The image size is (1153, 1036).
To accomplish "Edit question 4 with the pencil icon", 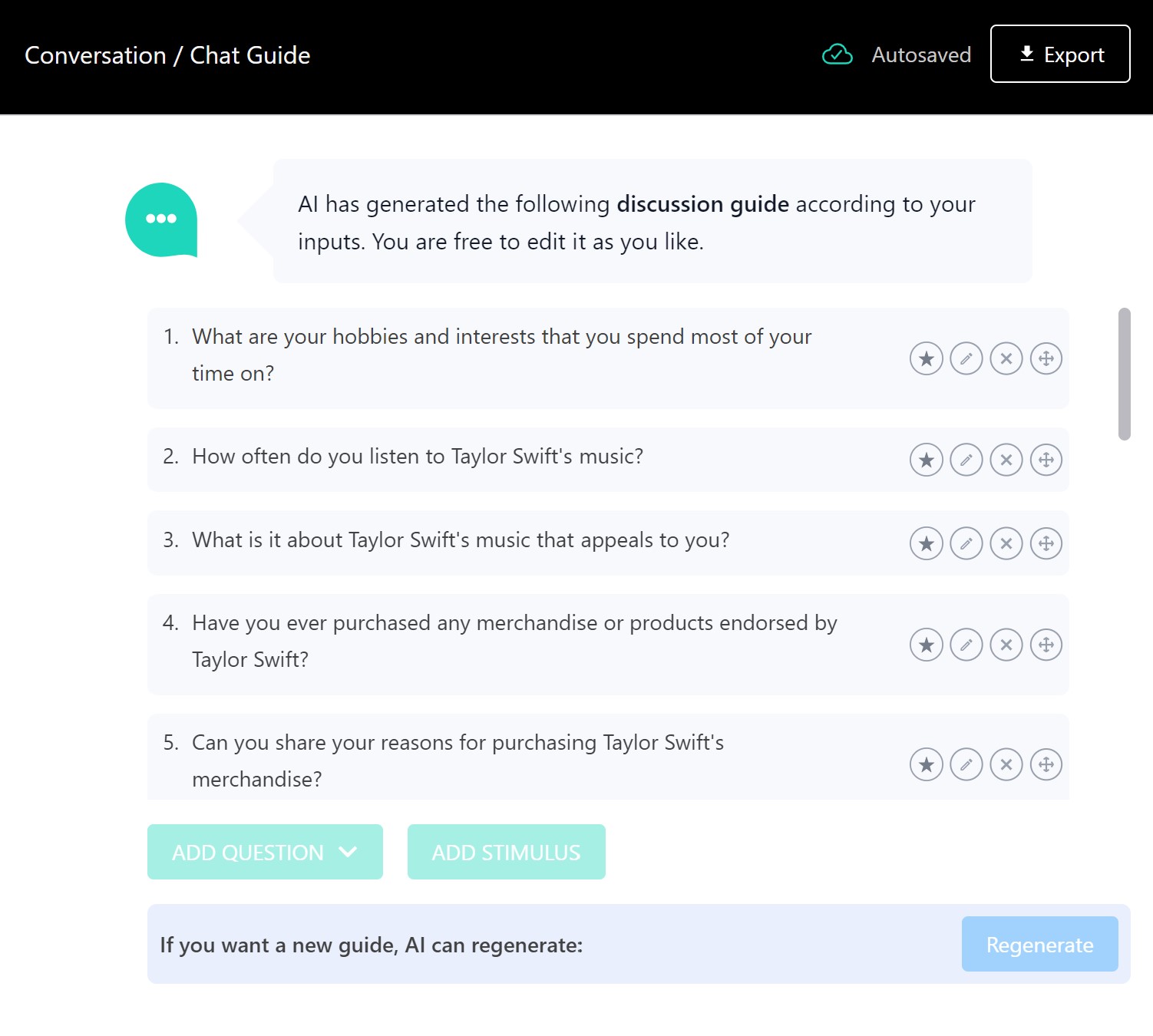I will tap(966, 645).
